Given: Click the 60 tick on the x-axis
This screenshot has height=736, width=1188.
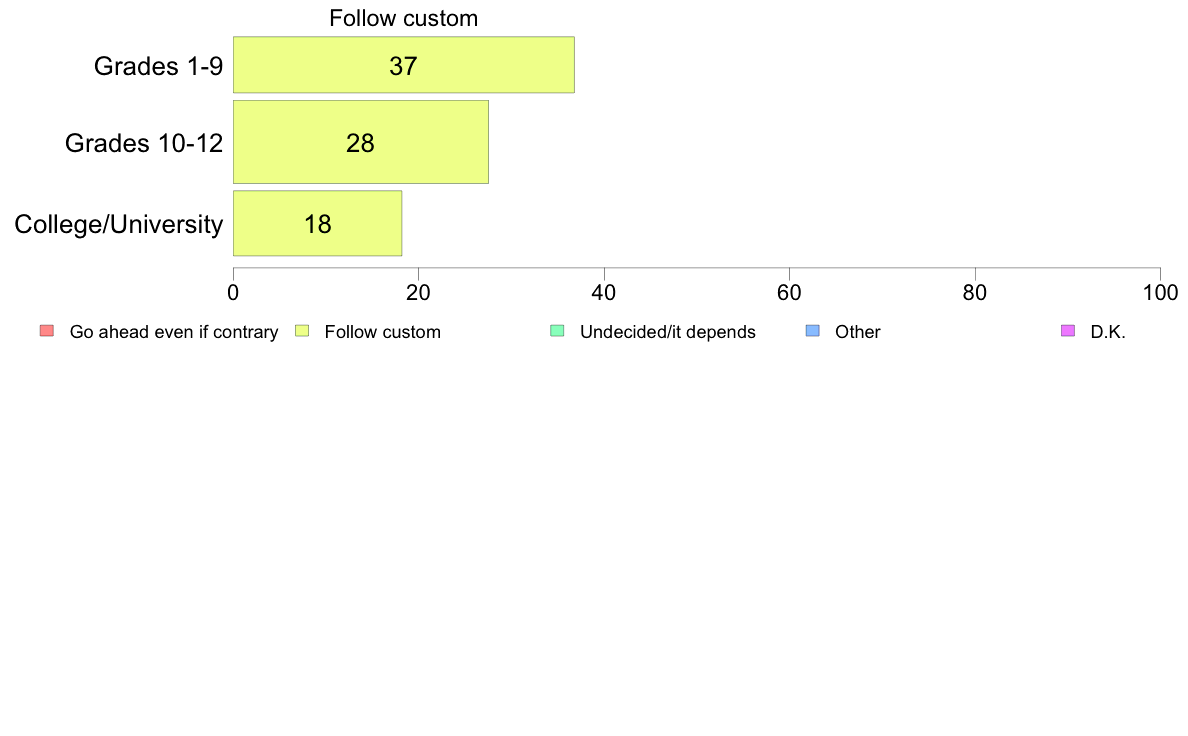Looking at the screenshot, I should pyautogui.click(x=789, y=293).
